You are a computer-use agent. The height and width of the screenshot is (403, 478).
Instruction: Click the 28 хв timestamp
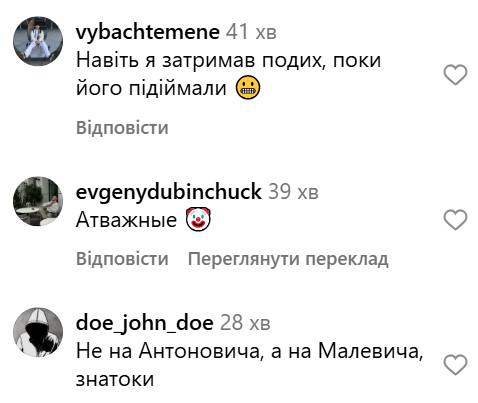coord(245,323)
